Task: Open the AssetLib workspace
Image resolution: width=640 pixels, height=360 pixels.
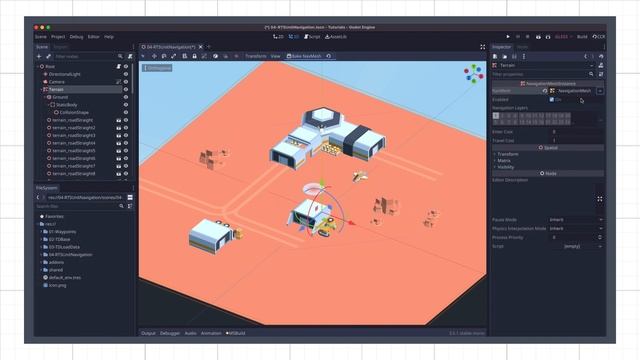Action: (336, 37)
